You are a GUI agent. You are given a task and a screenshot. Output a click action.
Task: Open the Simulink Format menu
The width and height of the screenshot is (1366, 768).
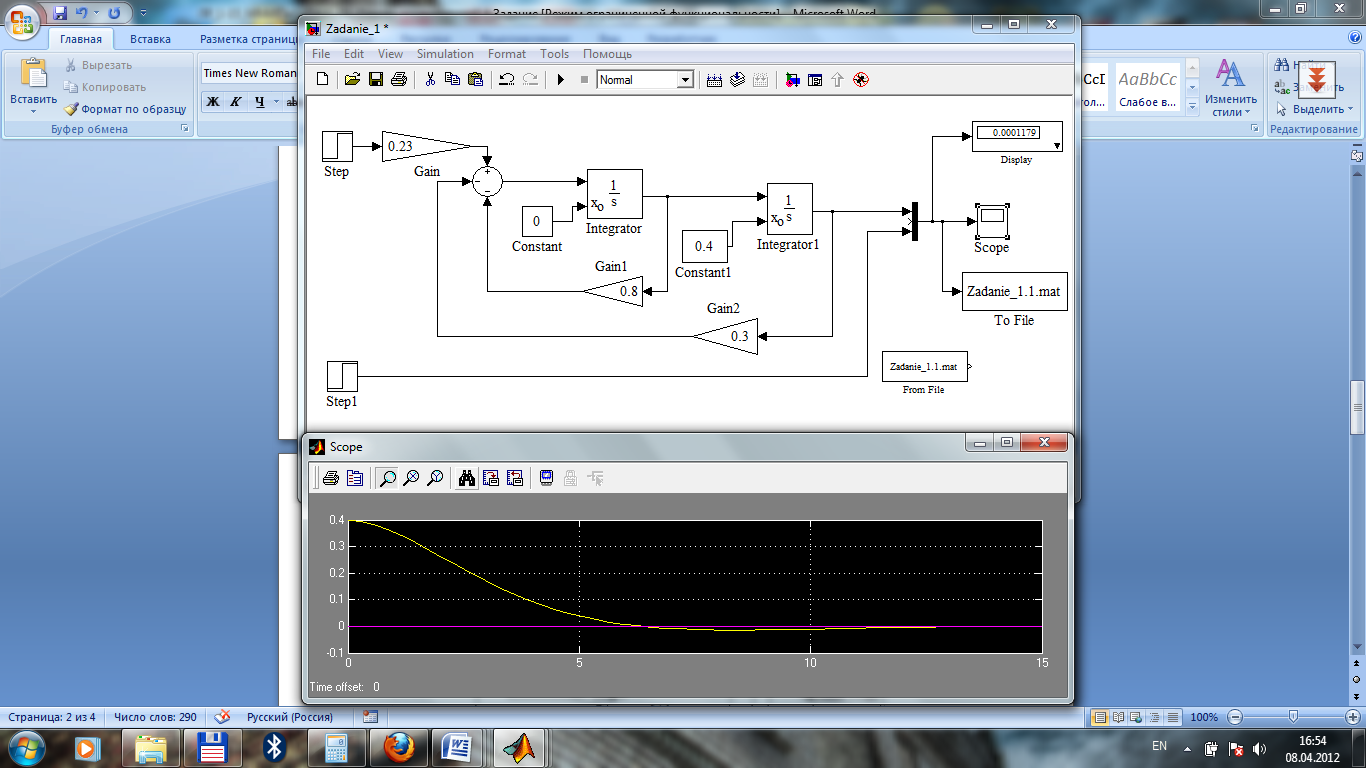click(507, 54)
